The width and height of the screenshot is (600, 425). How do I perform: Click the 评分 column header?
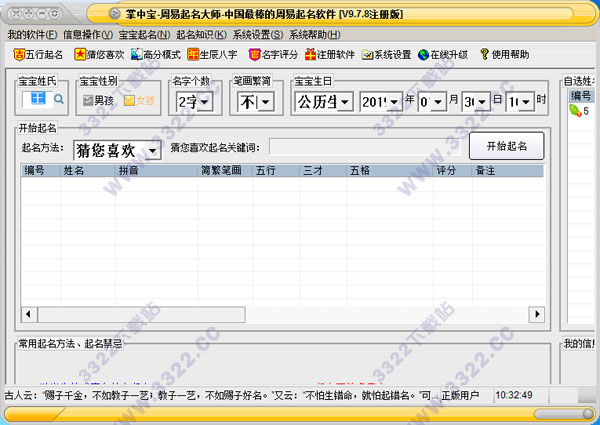453,170
